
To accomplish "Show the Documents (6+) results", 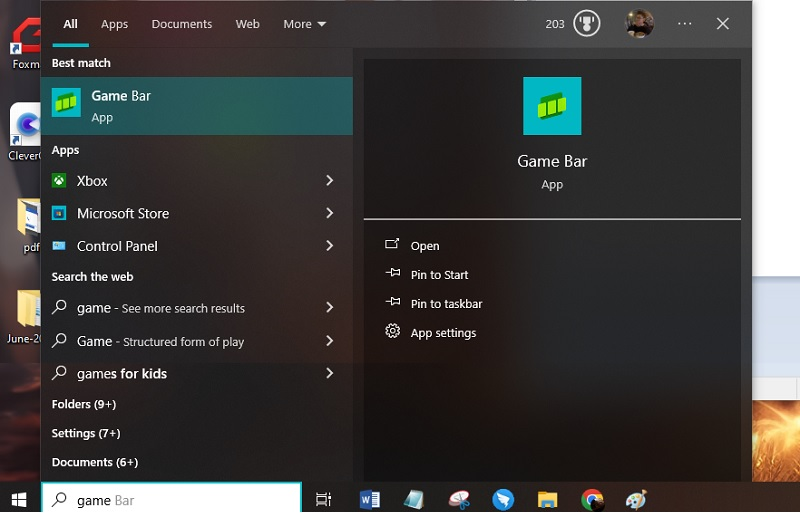I will point(95,462).
